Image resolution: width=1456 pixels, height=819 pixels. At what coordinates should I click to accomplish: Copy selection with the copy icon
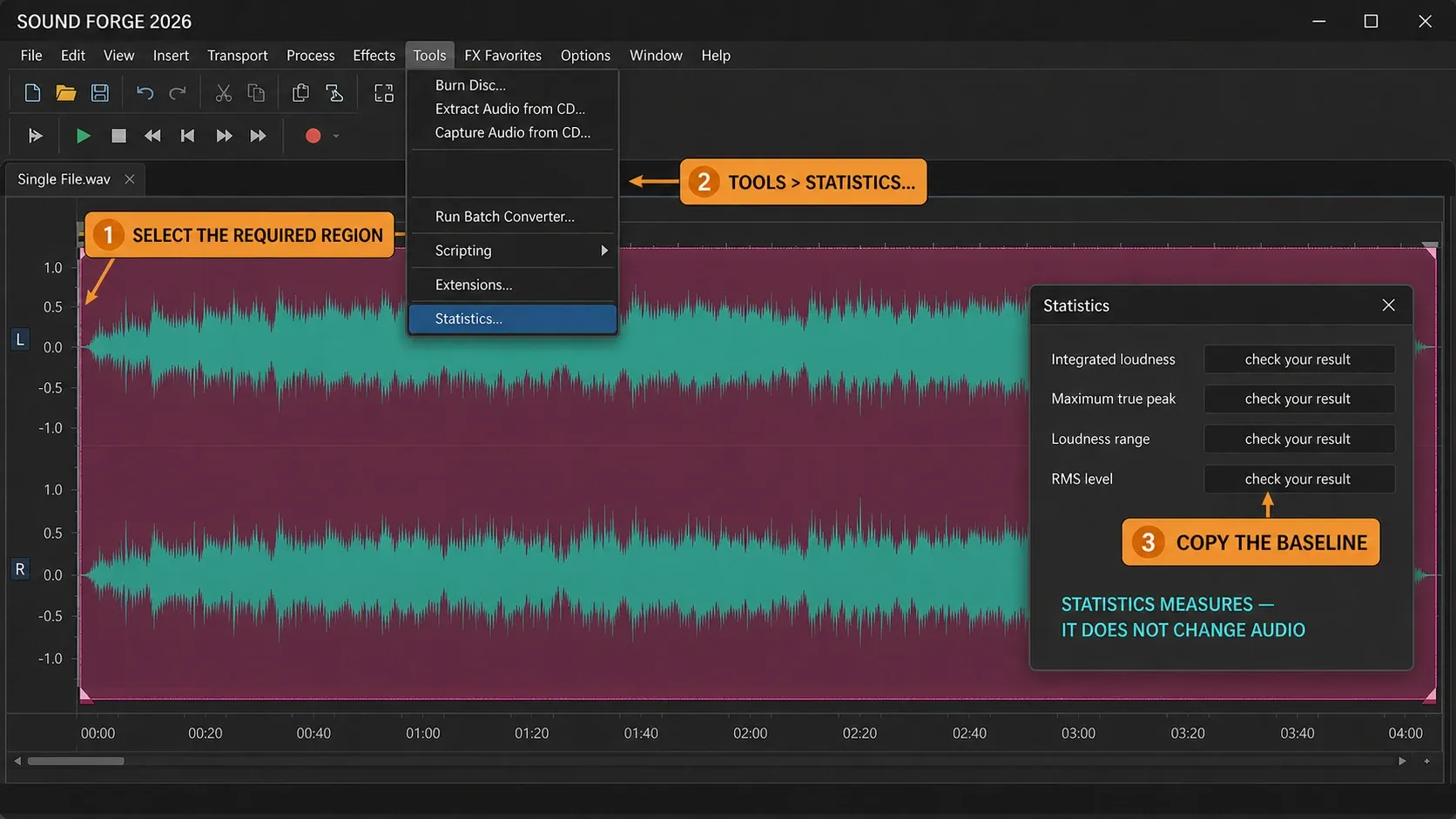point(256,92)
